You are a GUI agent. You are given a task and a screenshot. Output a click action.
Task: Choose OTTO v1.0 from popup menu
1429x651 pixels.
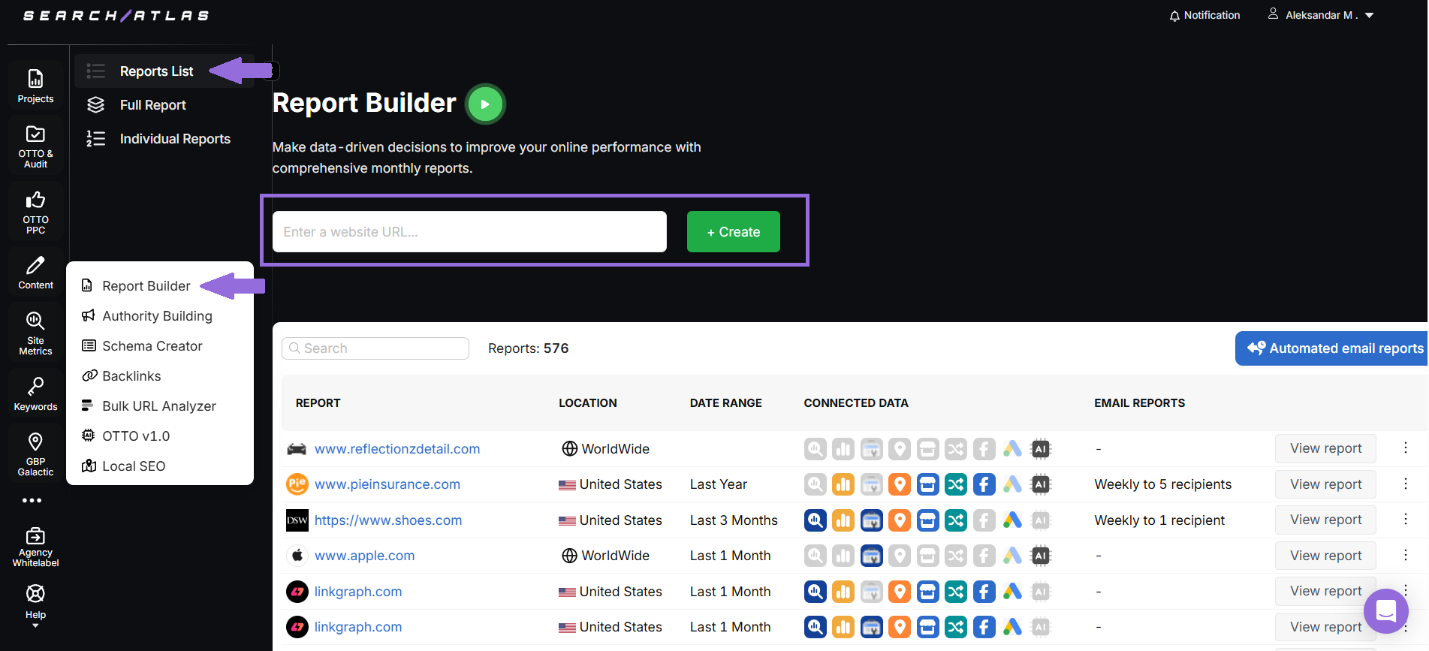tap(136, 436)
